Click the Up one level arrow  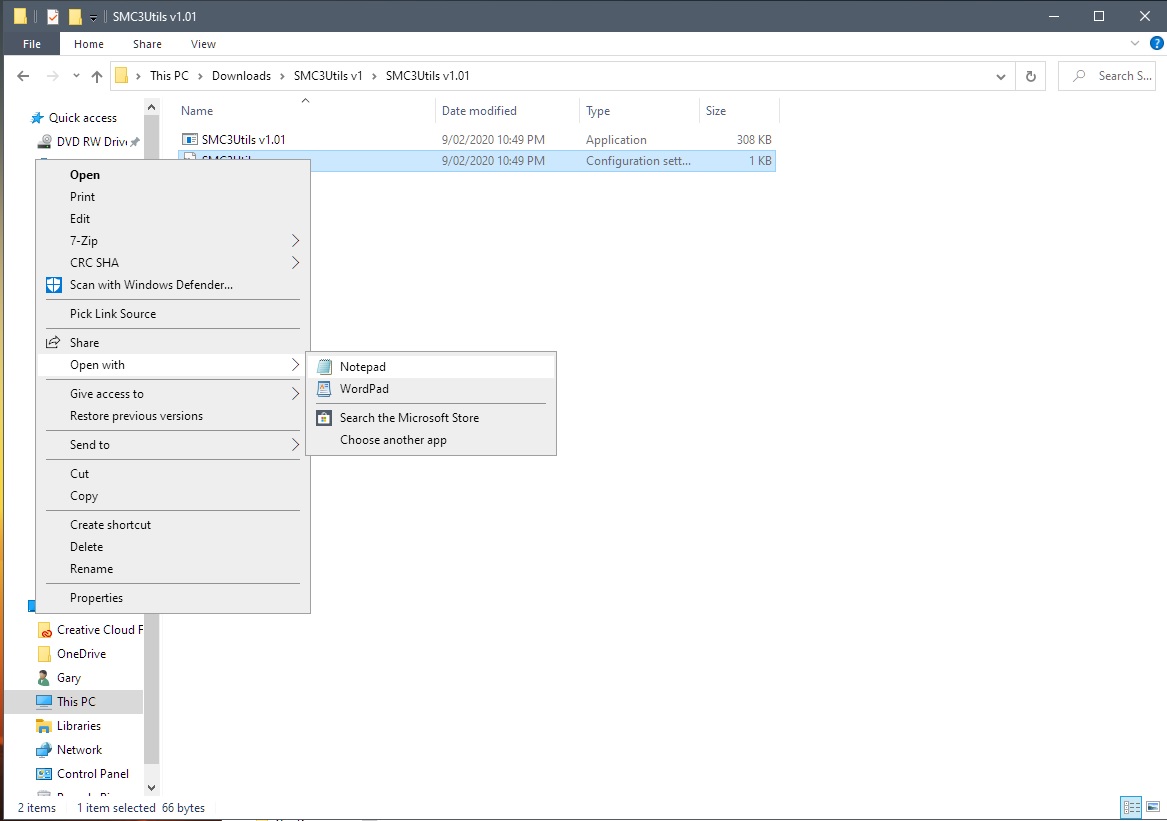point(97,76)
